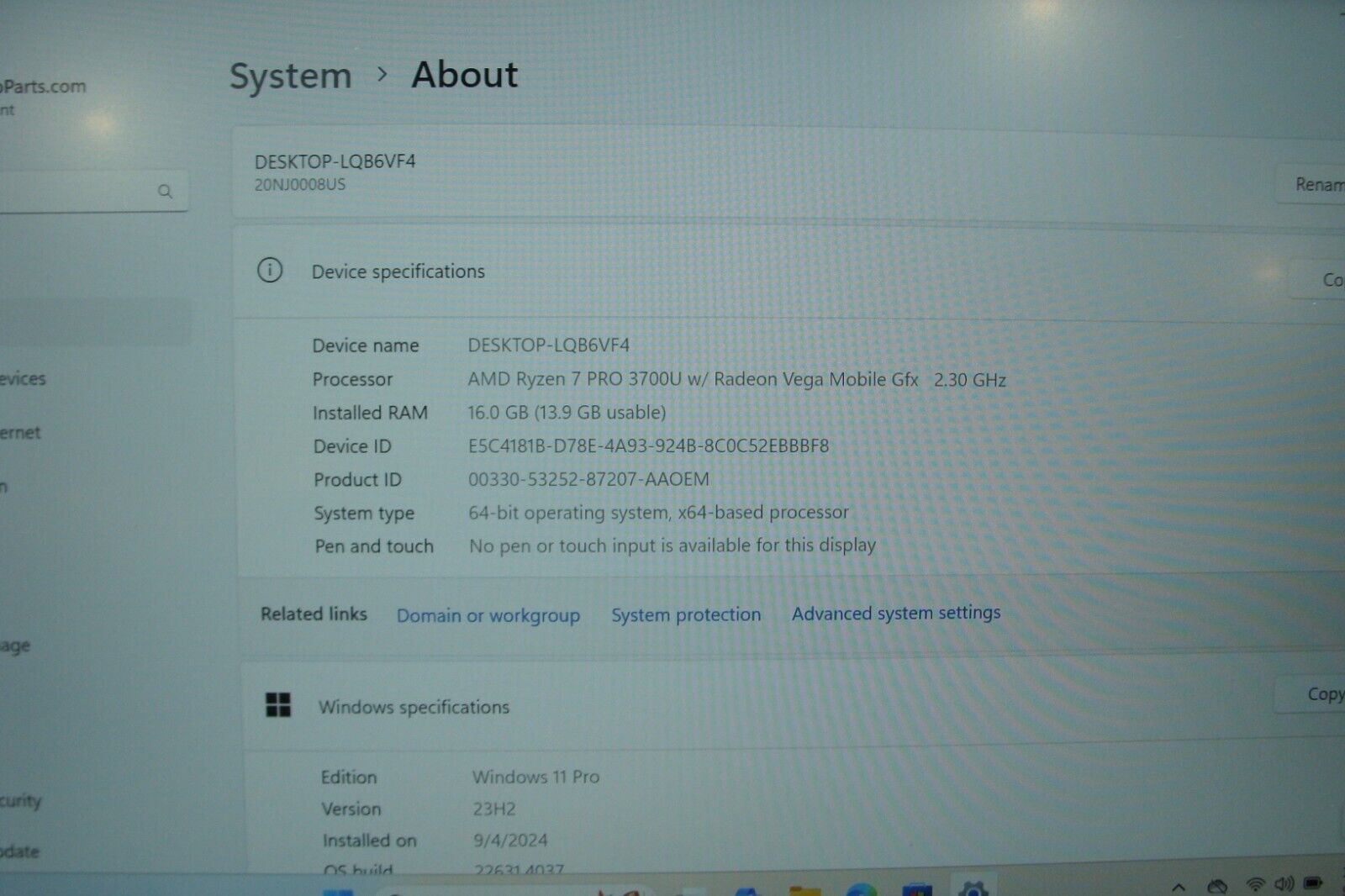Image resolution: width=1345 pixels, height=896 pixels.
Task: Click the breadcrumb chevron between System and About
Action: (x=382, y=74)
